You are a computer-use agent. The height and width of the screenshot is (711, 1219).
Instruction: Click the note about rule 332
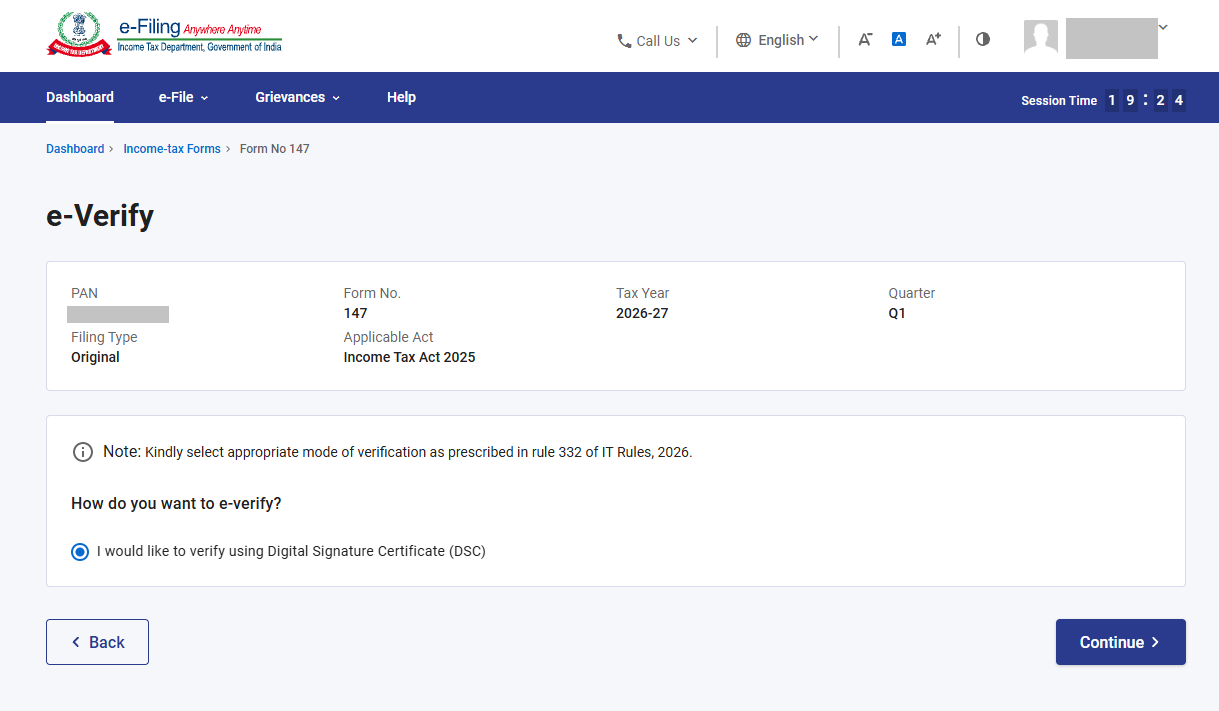(x=397, y=452)
